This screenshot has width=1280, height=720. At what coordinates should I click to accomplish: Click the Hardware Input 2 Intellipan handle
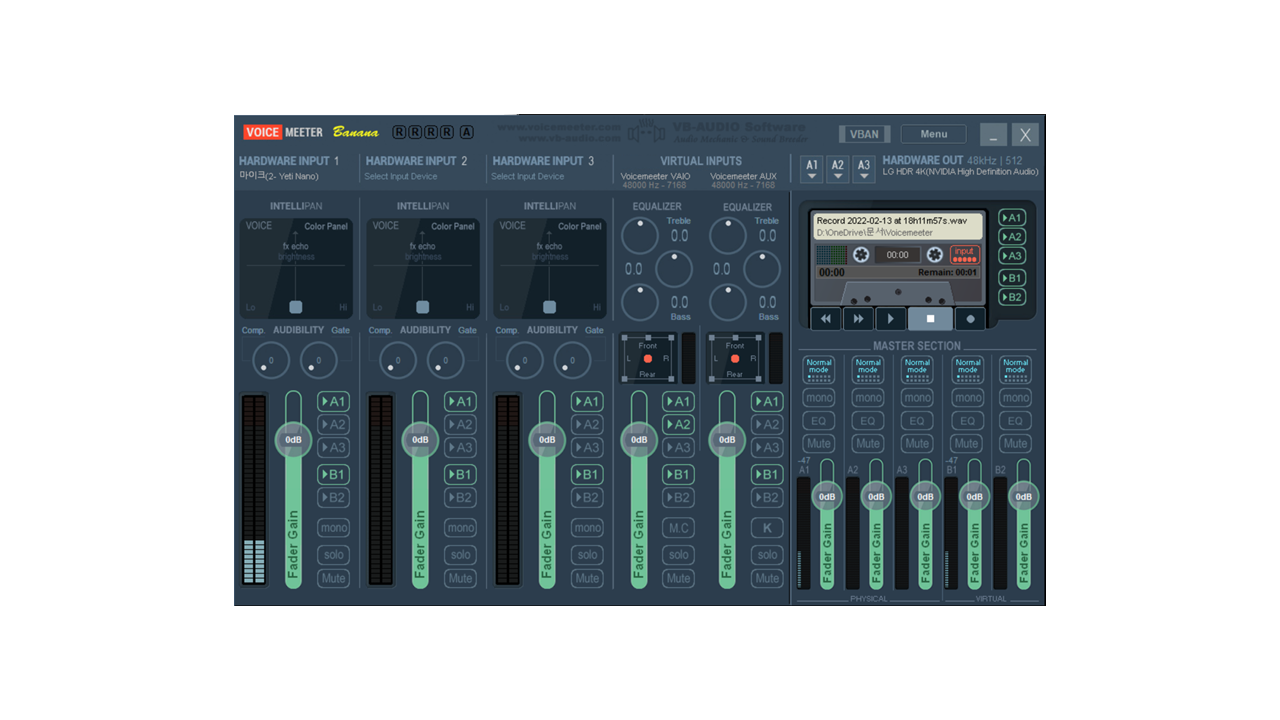pyautogui.click(x=423, y=307)
